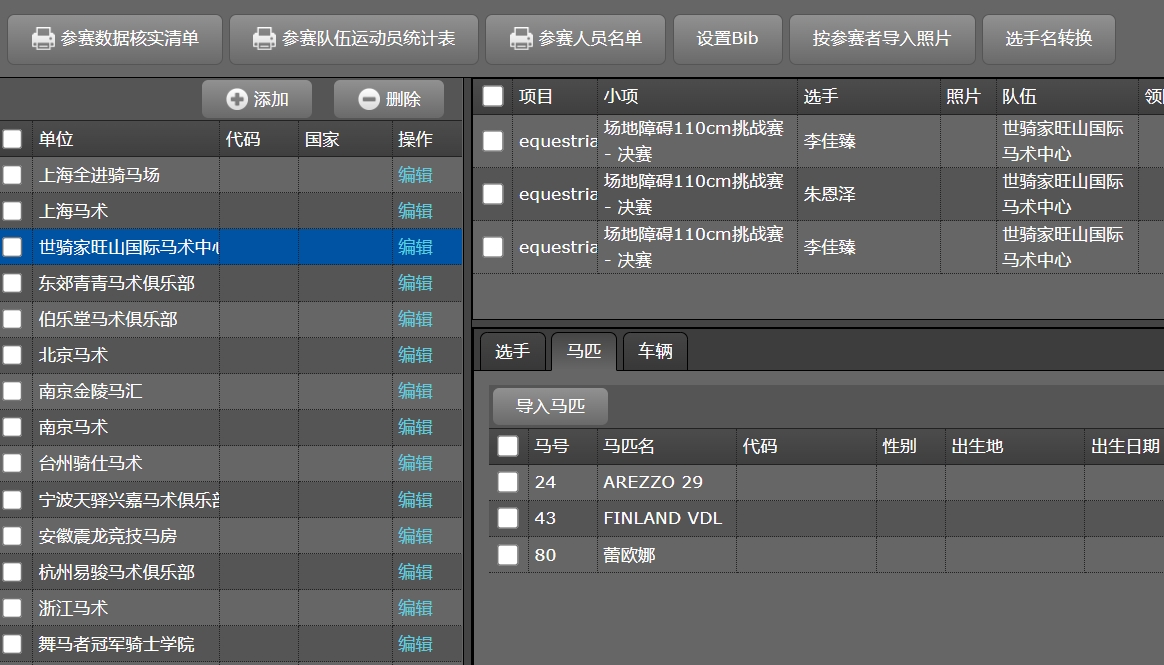Select checkbox for horse AREZZO 29
Viewport: 1164px width, 665px height.
click(x=508, y=482)
